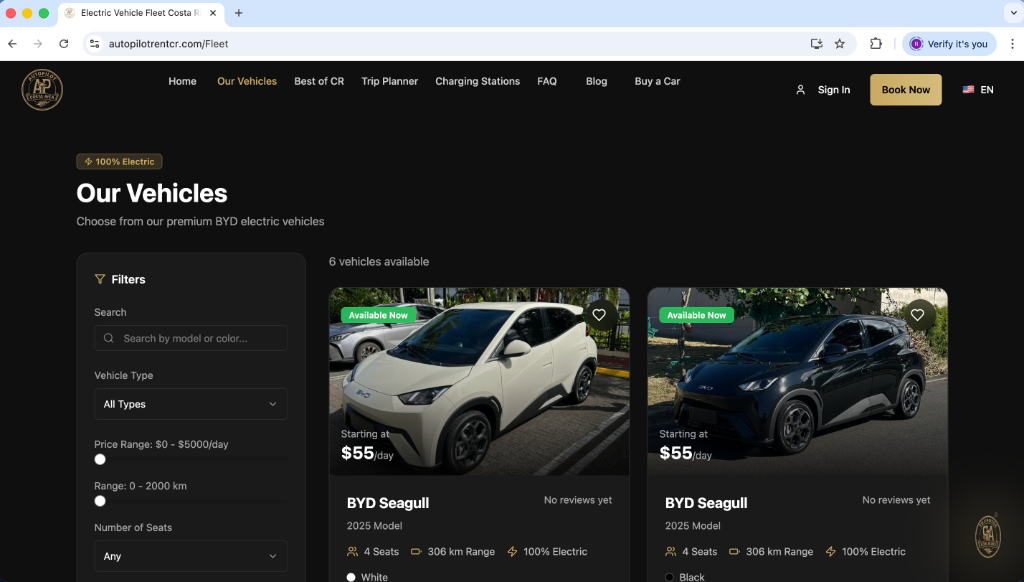Open the Blog page

pos(596,82)
